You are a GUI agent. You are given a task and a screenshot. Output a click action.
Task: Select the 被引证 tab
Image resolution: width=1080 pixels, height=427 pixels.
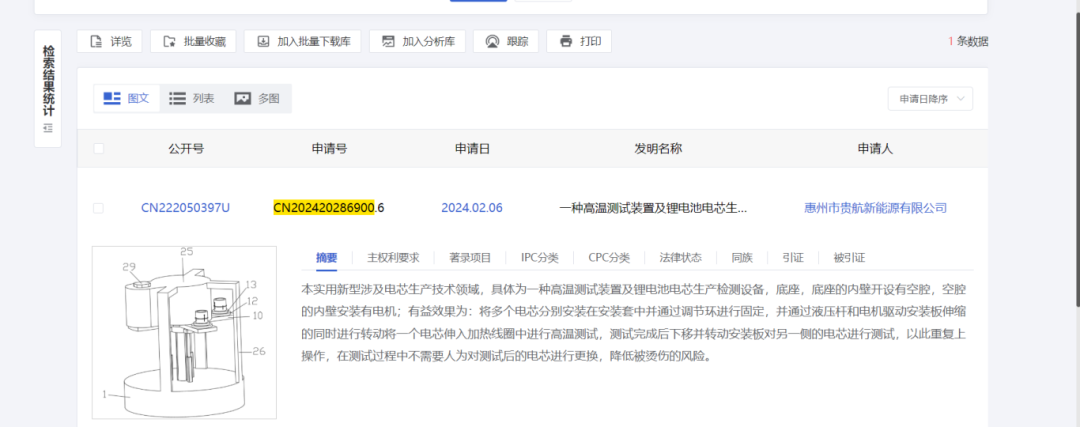coord(849,258)
